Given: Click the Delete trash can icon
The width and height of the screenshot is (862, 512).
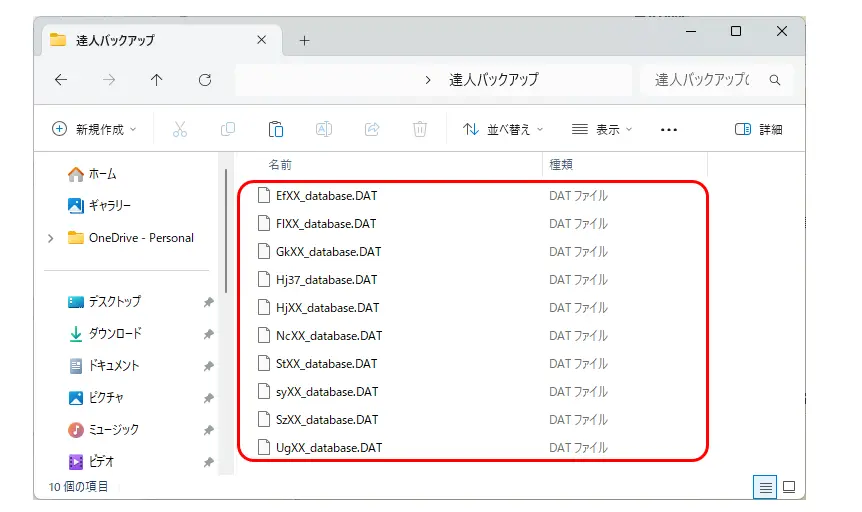Looking at the screenshot, I should (420, 129).
